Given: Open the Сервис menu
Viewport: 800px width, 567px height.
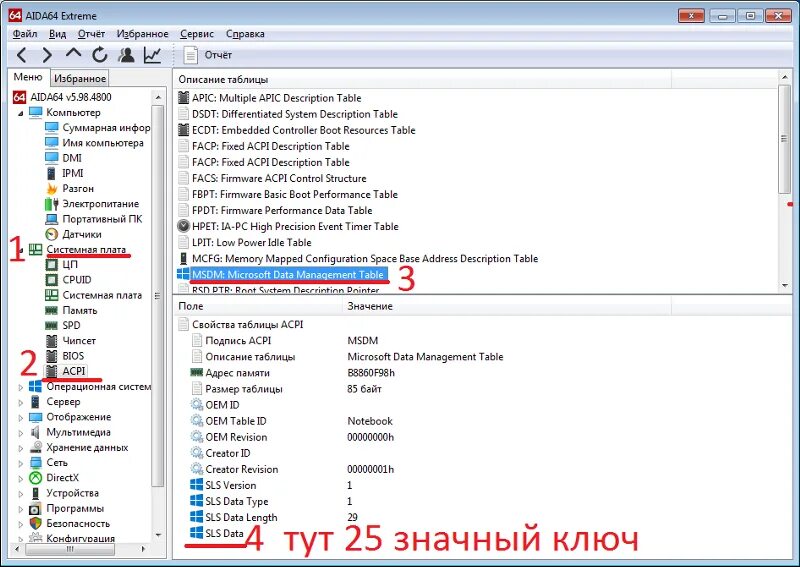Looking at the screenshot, I should coord(197,34).
